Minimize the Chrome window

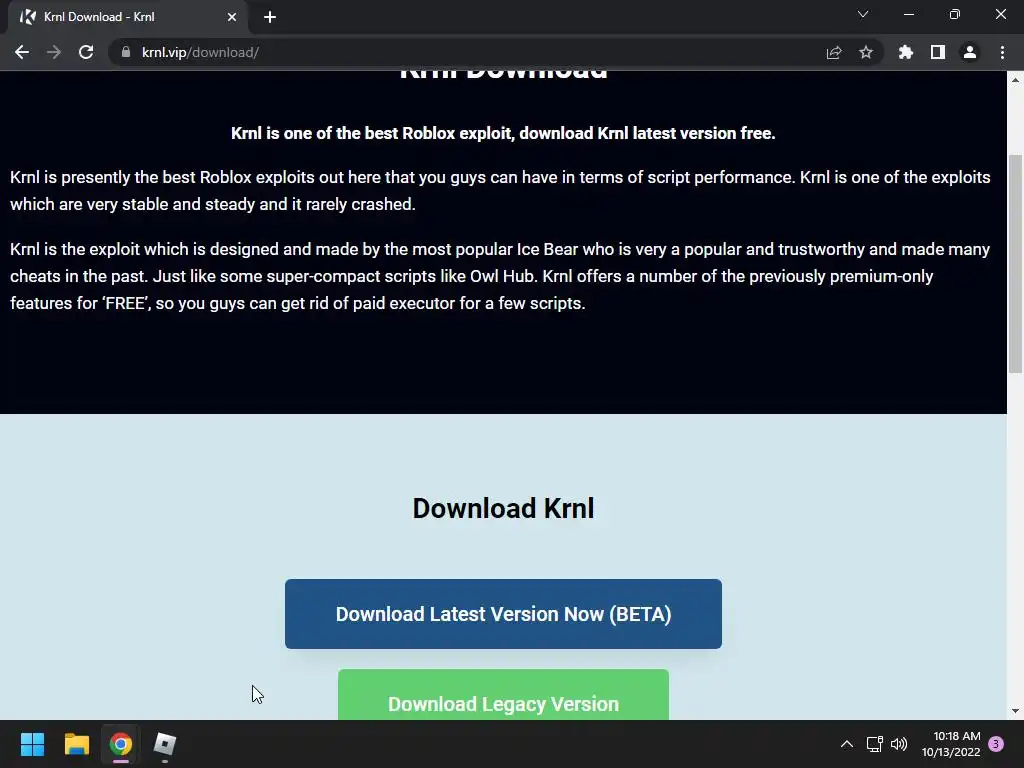(x=908, y=14)
